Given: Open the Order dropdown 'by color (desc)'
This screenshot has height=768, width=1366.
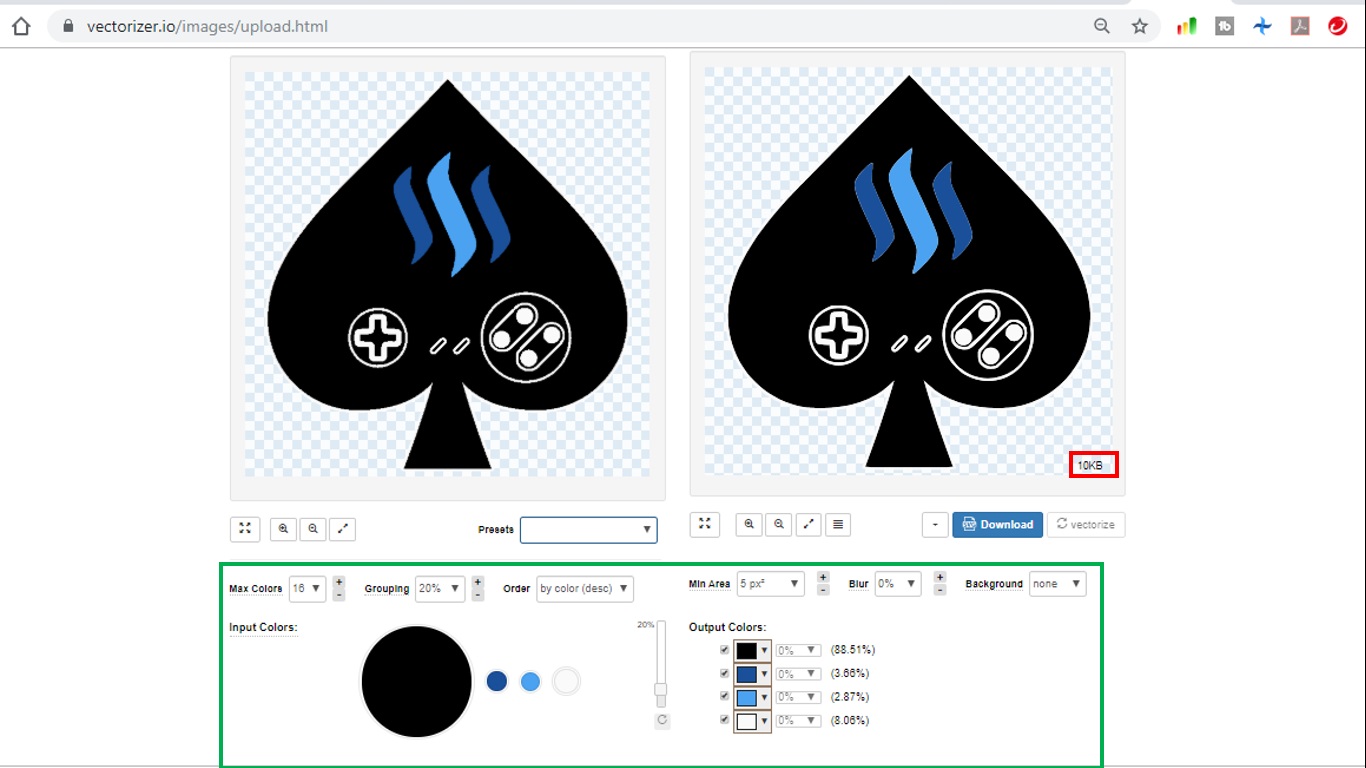Looking at the screenshot, I should pyautogui.click(x=585, y=588).
